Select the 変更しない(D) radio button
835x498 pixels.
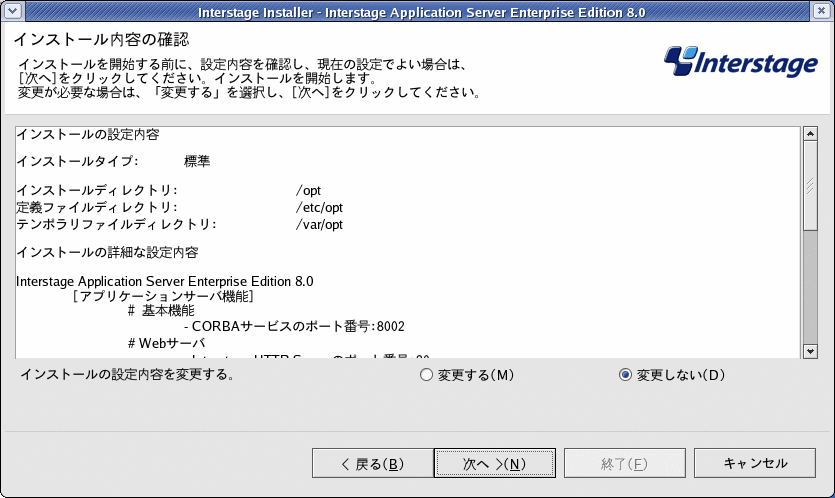coord(625,375)
